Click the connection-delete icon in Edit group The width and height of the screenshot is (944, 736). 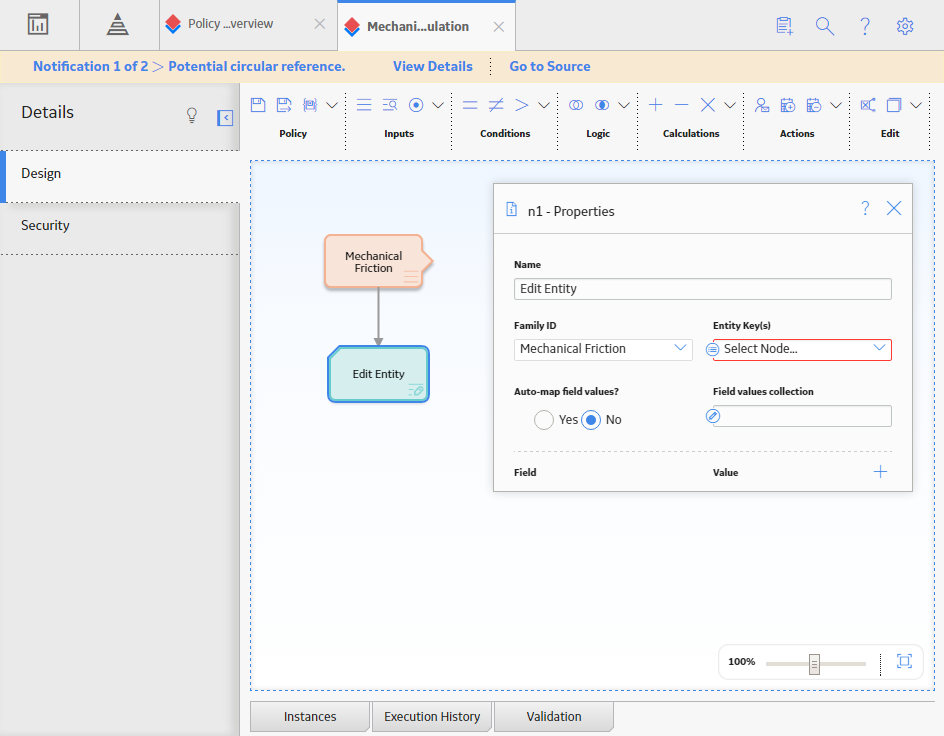click(868, 105)
